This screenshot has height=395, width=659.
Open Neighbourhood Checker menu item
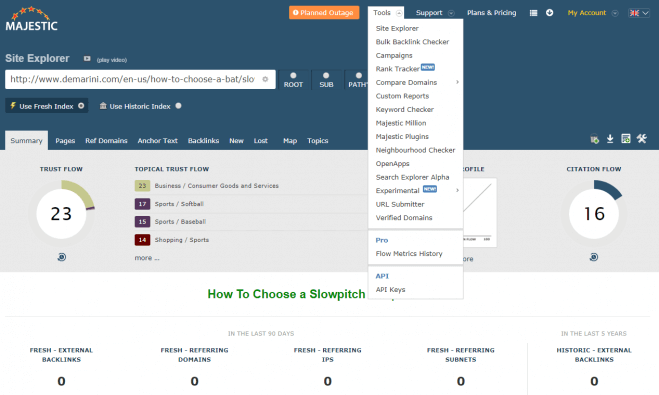click(415, 150)
